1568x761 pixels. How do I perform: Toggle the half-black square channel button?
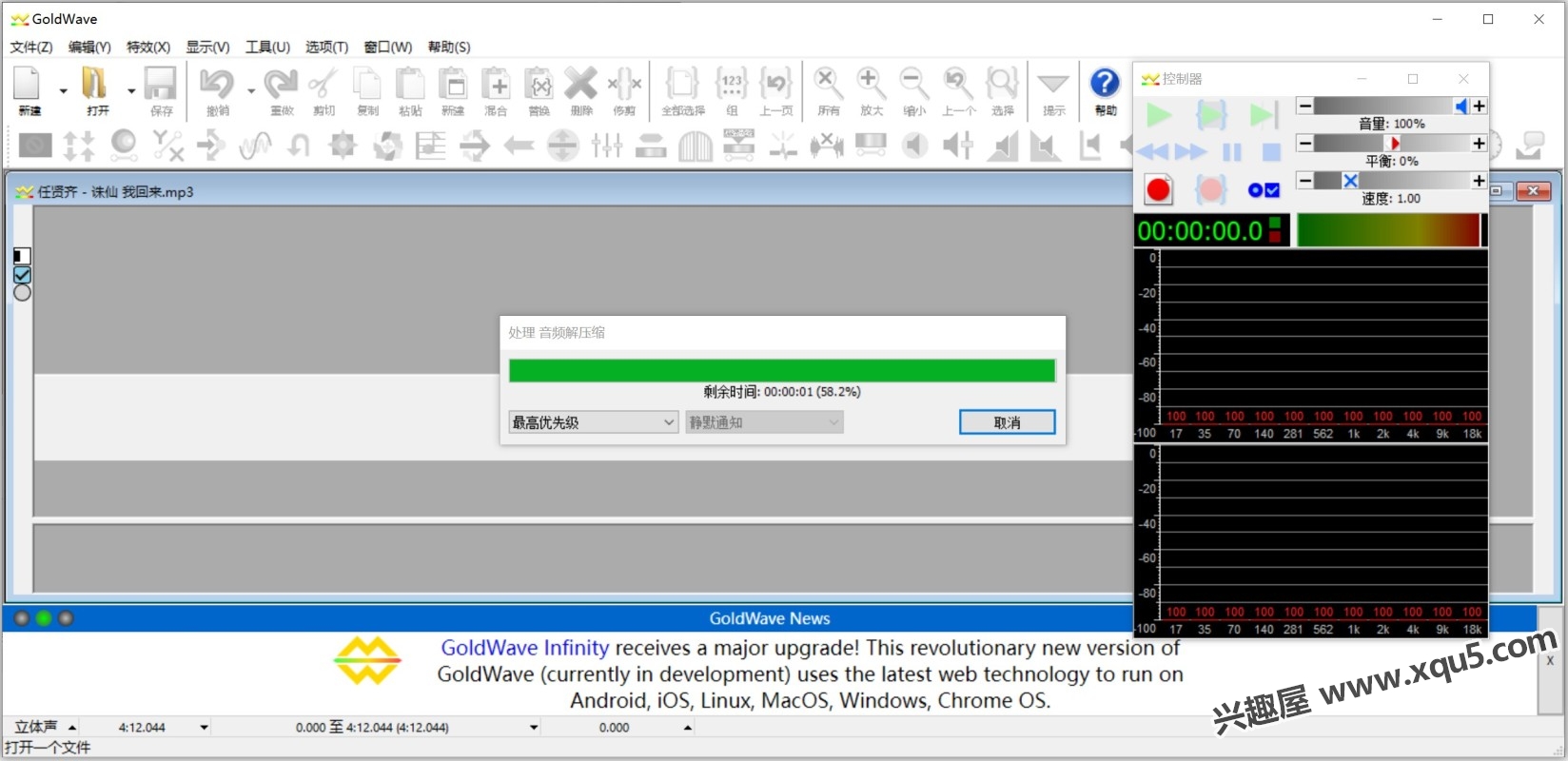[x=22, y=256]
